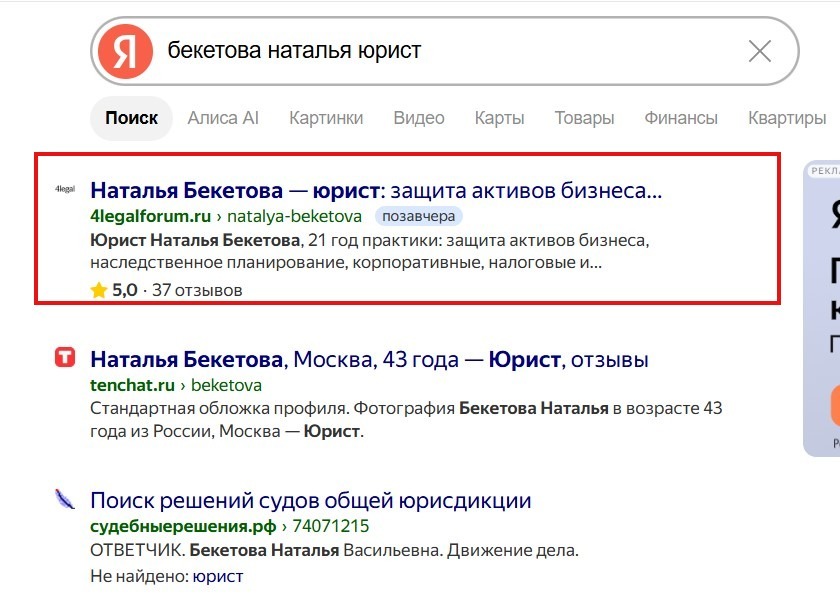Select the Поиск tab
840x609 pixels.
click(131, 118)
